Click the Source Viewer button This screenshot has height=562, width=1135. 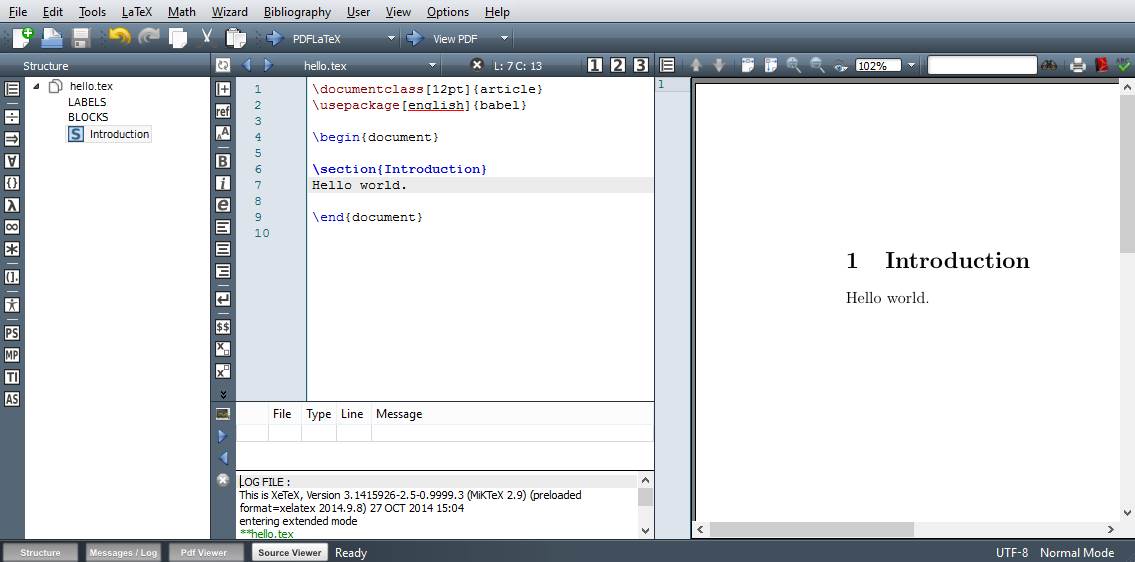pyautogui.click(x=289, y=552)
